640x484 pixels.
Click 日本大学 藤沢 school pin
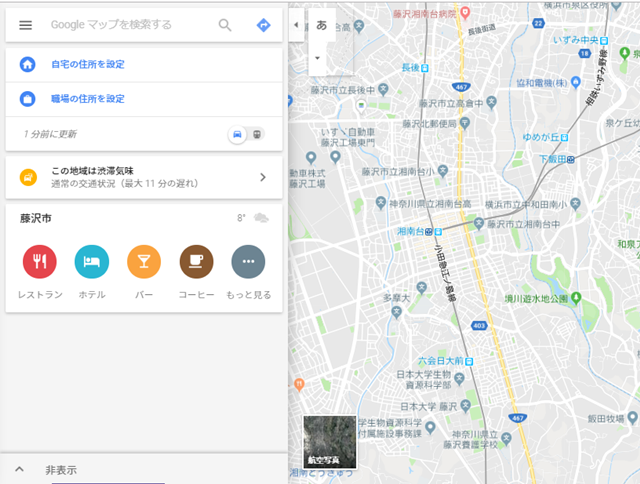click(x=465, y=406)
